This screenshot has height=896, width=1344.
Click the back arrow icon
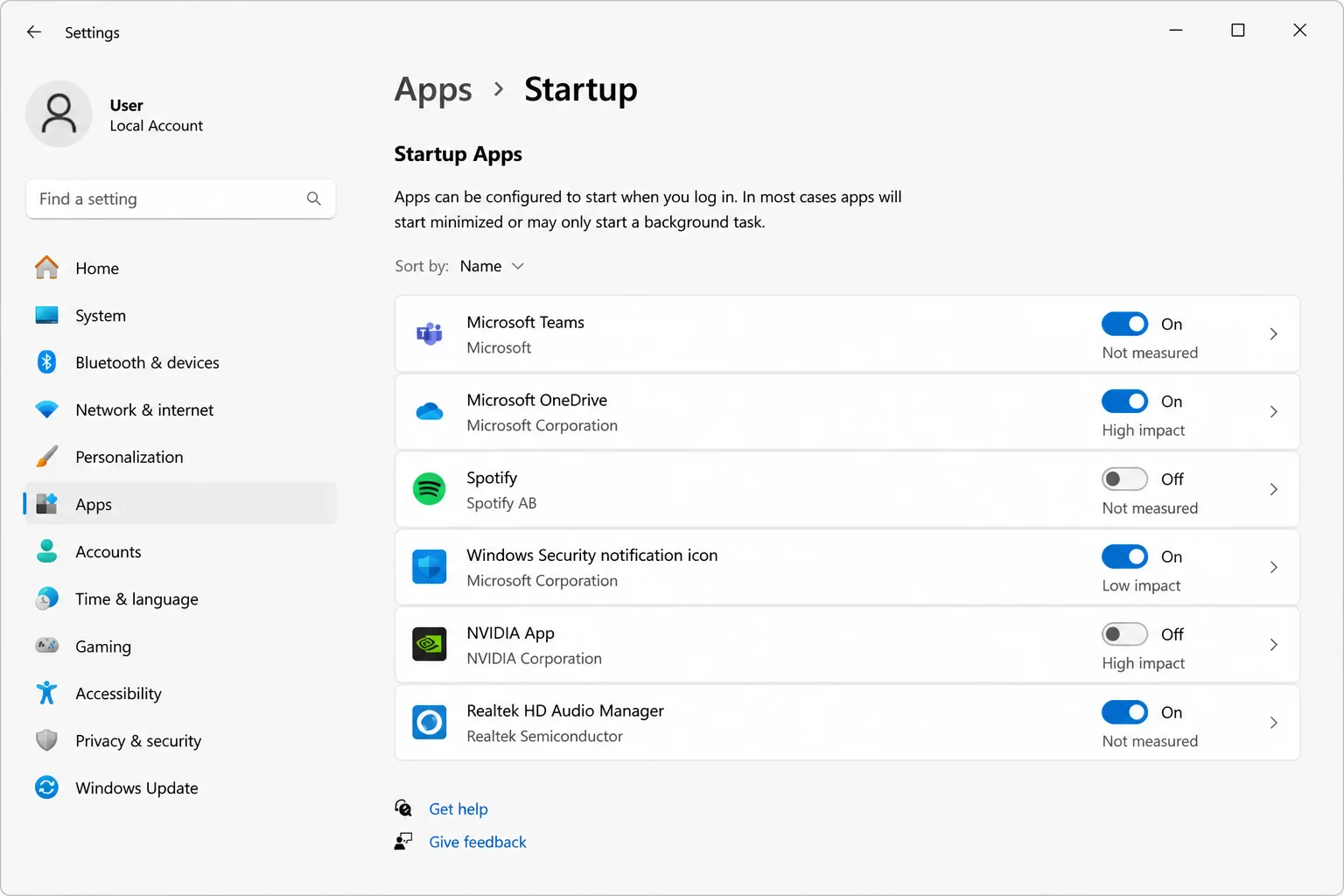[34, 32]
